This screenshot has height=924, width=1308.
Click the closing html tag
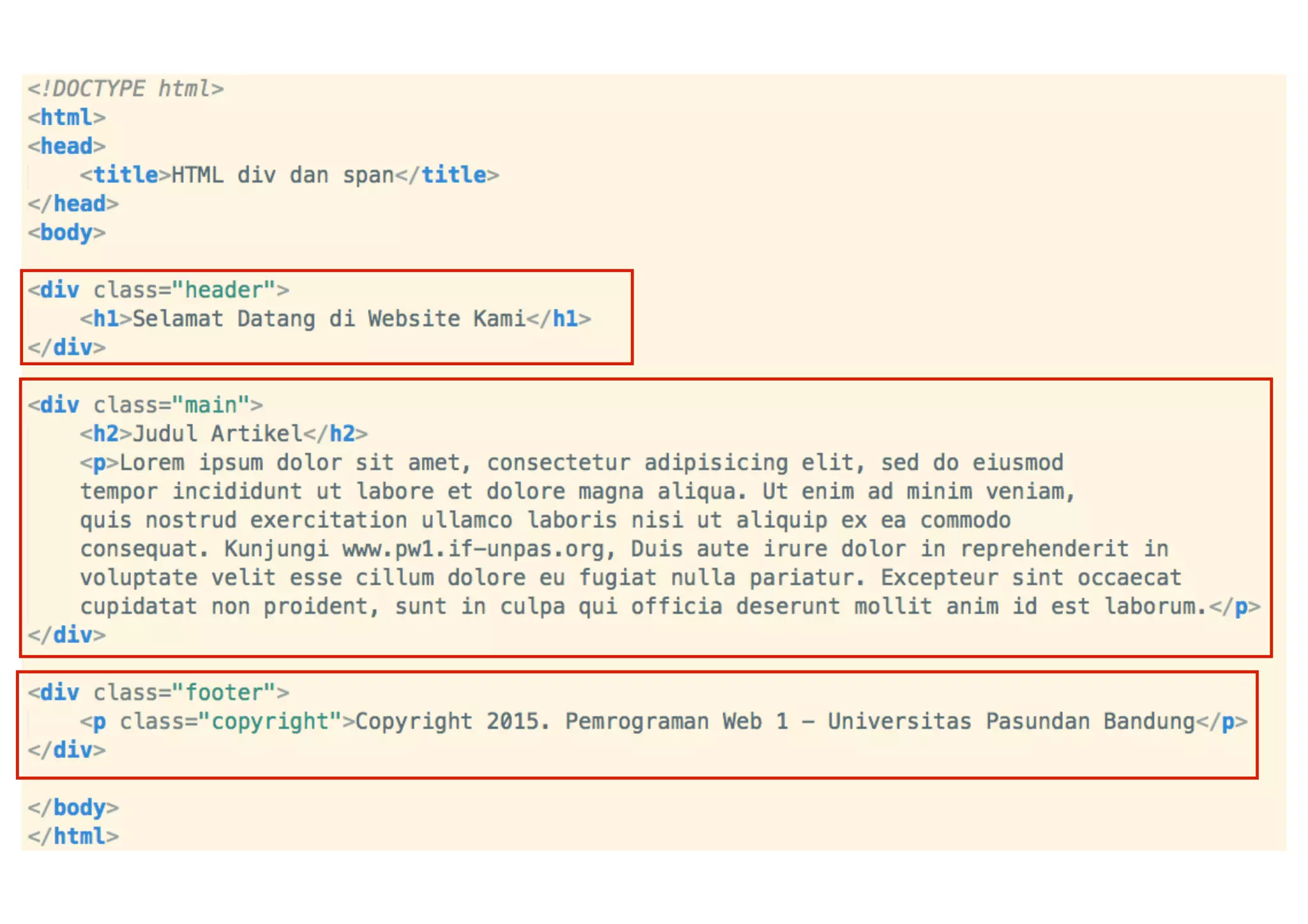click(x=73, y=836)
